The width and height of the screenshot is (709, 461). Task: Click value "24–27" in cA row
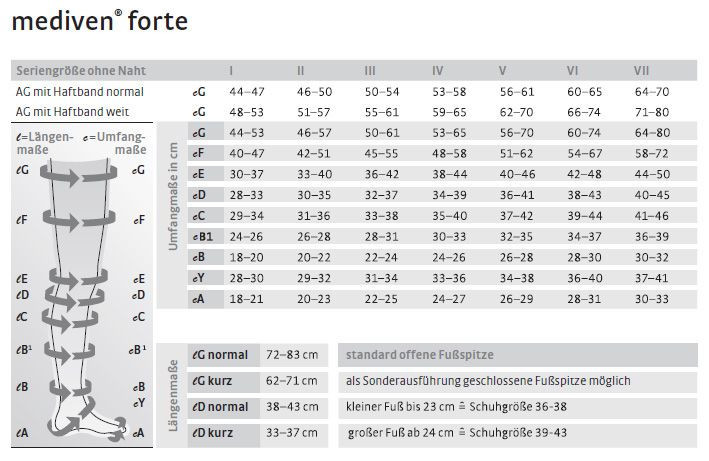[x=449, y=299]
